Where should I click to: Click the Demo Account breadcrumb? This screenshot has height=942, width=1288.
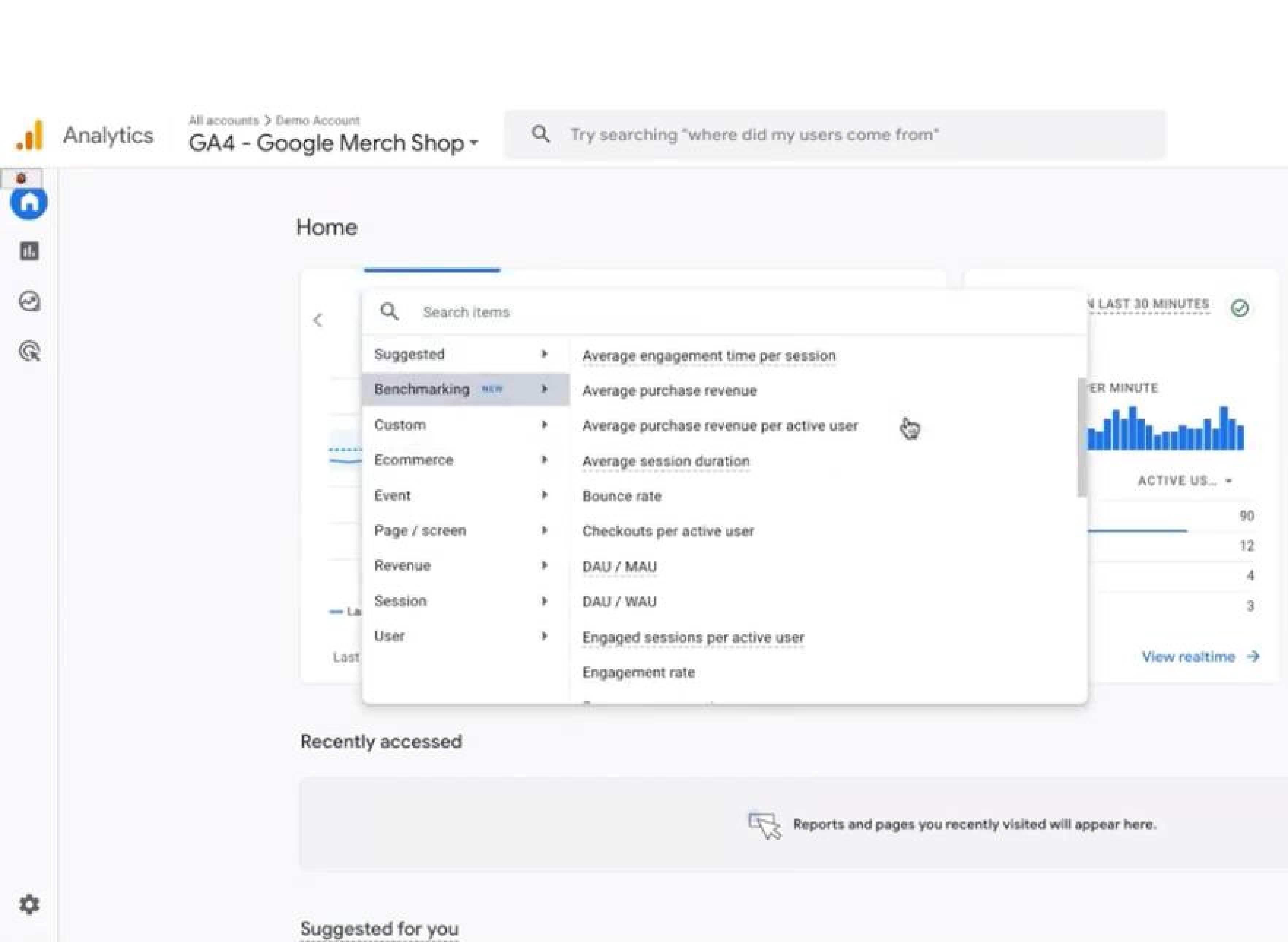[318, 120]
